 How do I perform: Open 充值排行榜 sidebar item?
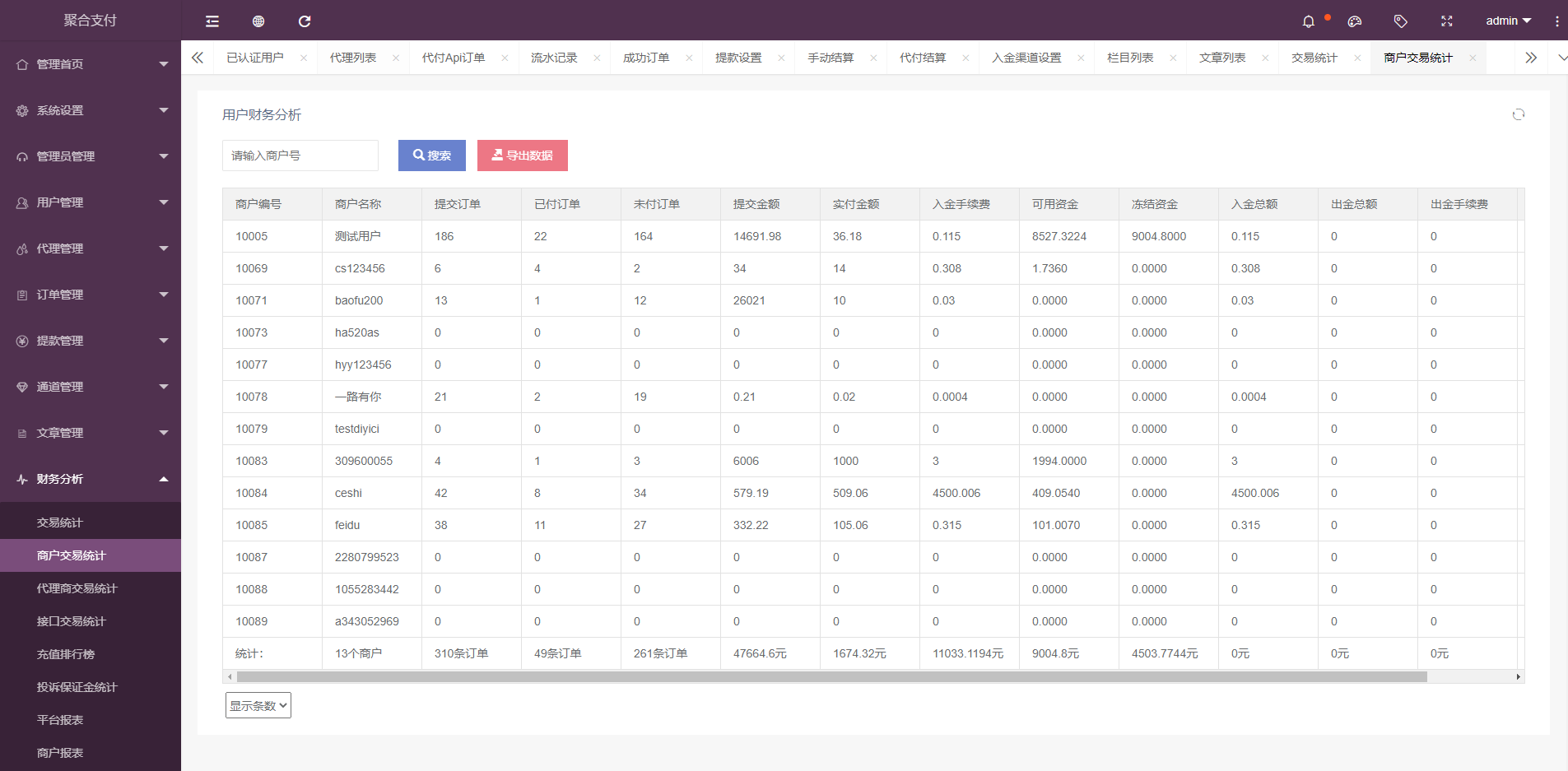click(x=91, y=654)
